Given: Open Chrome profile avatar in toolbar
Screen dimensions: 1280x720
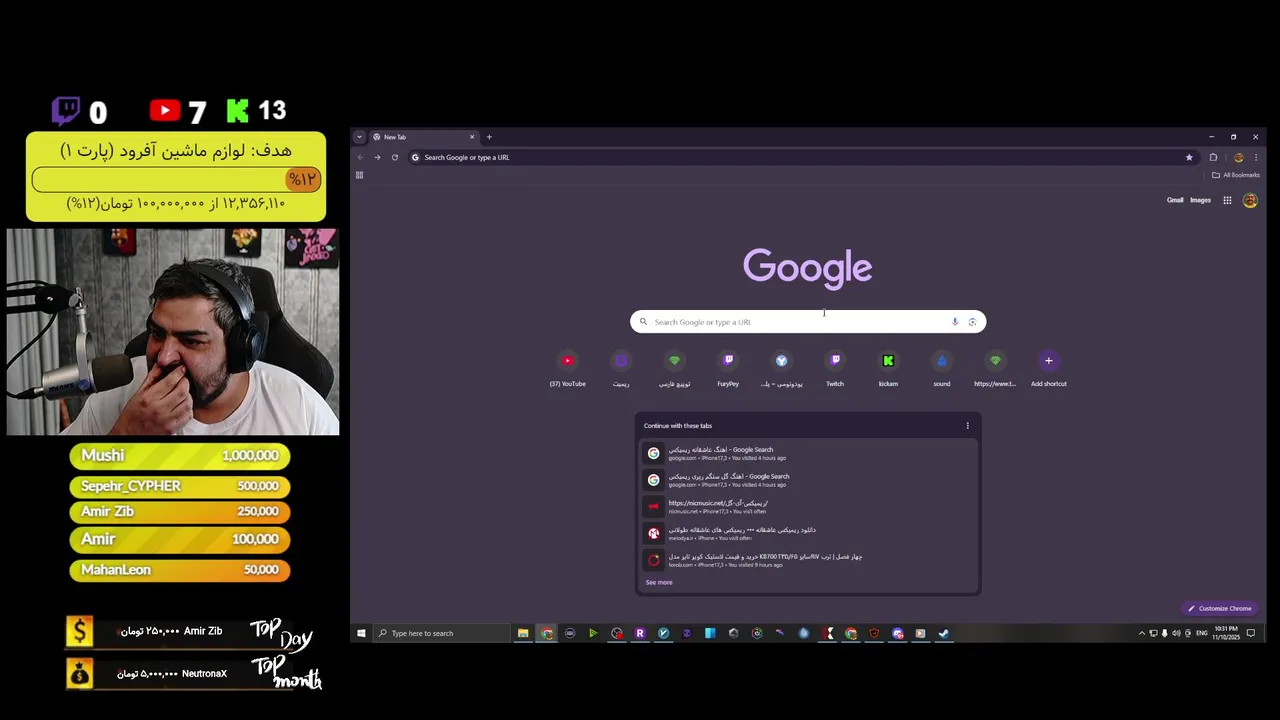Looking at the screenshot, I should 1238,157.
